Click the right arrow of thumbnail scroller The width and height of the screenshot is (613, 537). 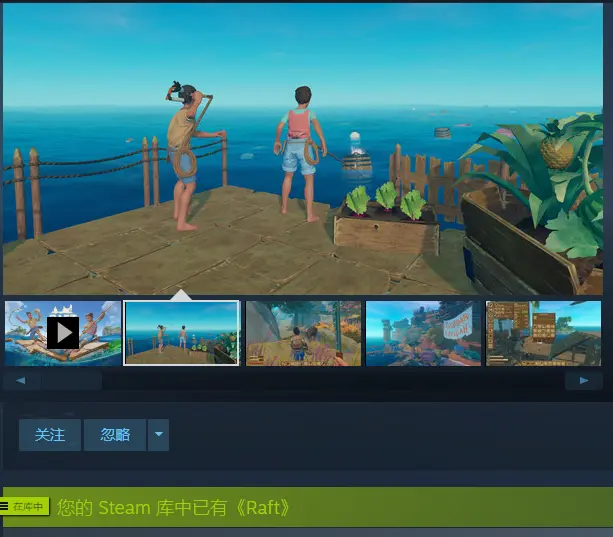click(584, 380)
